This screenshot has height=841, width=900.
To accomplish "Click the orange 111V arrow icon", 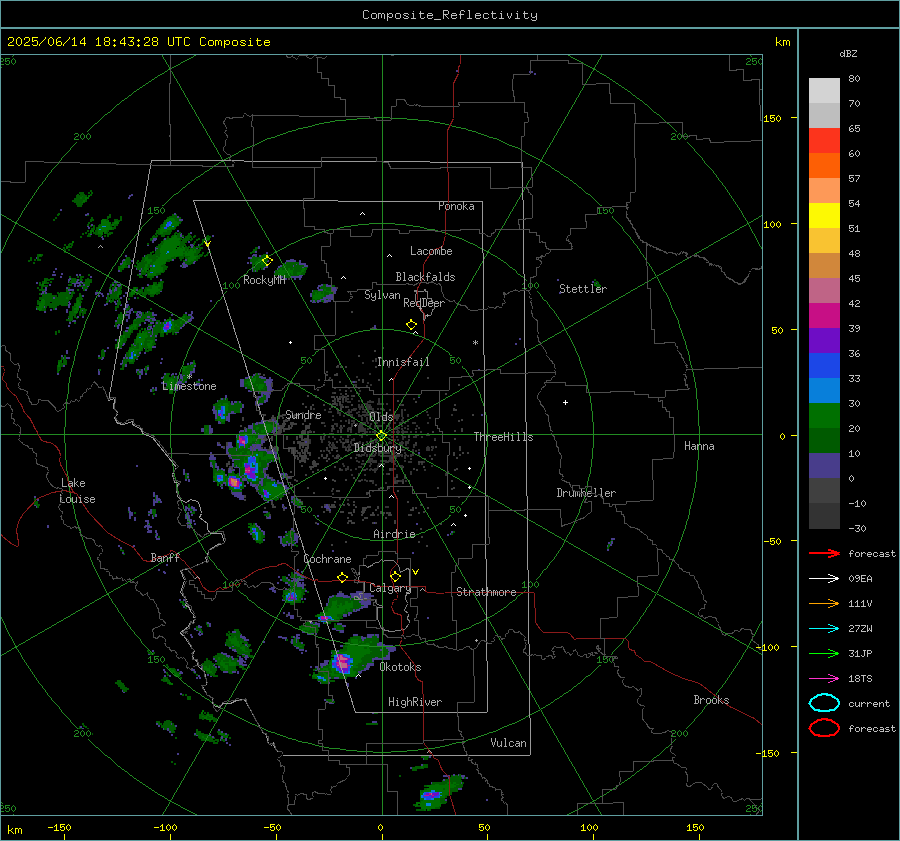I will tap(824, 603).
